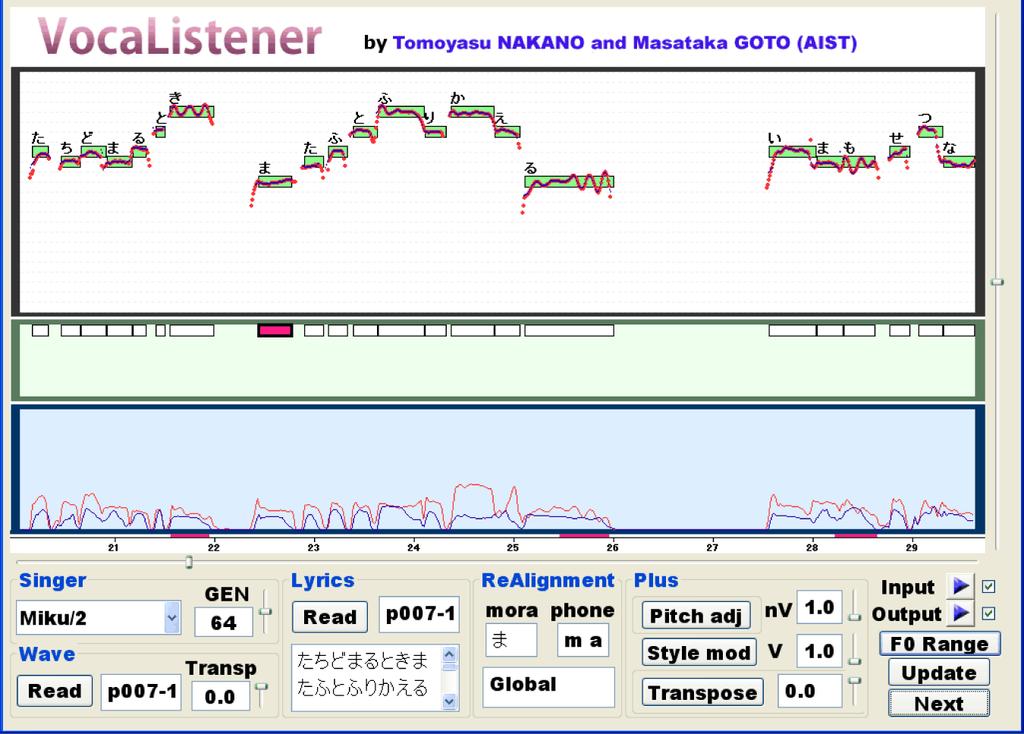This screenshot has height=734, width=1024.
Task: Click the F0 Range button
Action: click(939, 643)
